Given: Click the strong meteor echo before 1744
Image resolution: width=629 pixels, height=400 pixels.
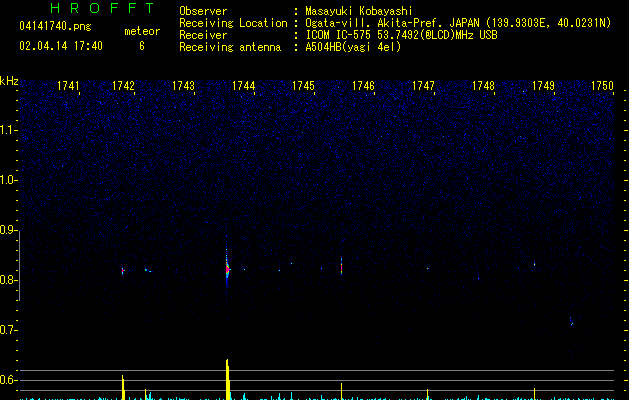Looking at the screenshot, I should pyautogui.click(x=227, y=268).
